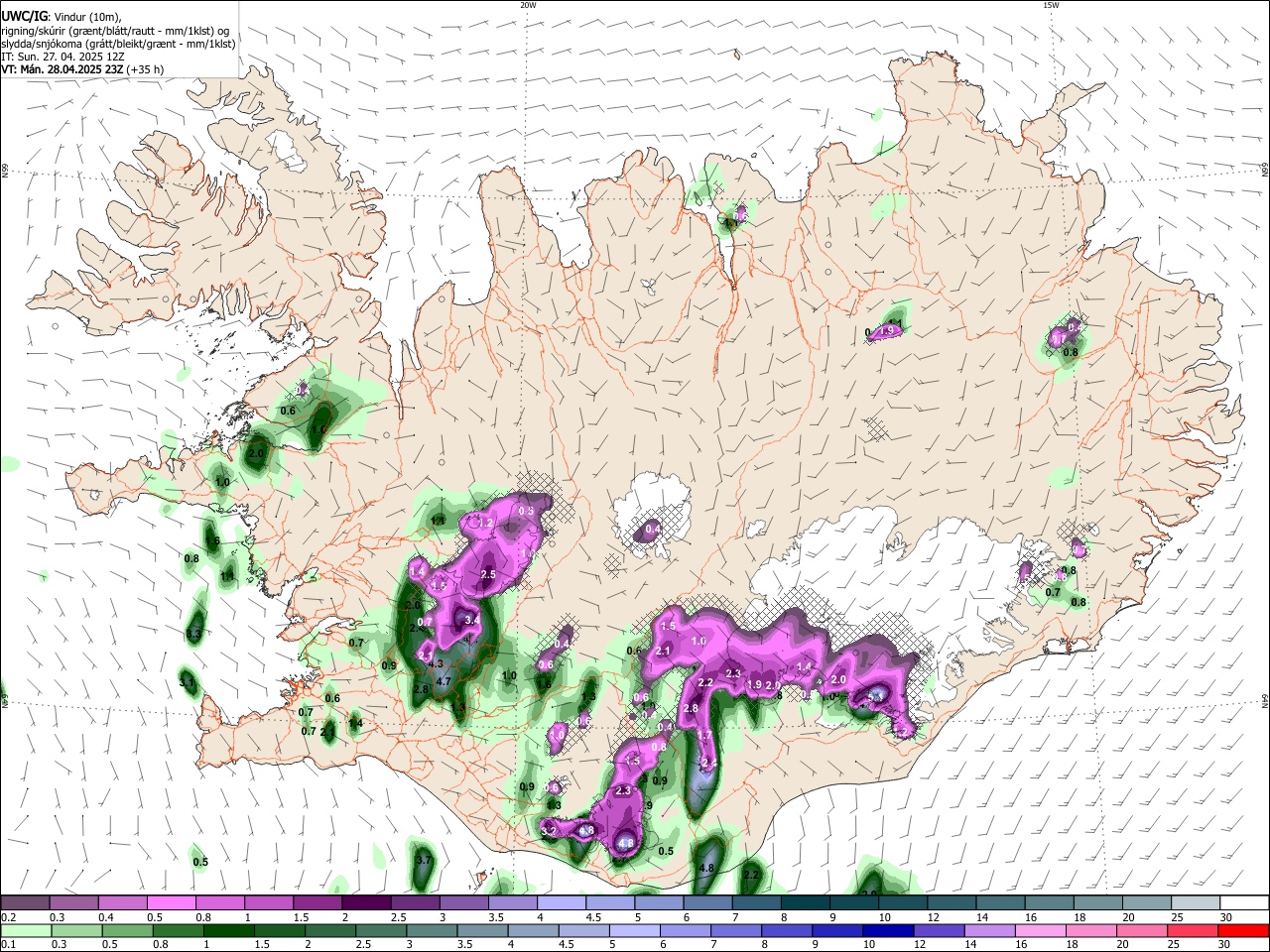Select the dark navy 10–12 rain legend swatch
Image resolution: width=1270 pixels, height=952 pixels.
[887, 930]
